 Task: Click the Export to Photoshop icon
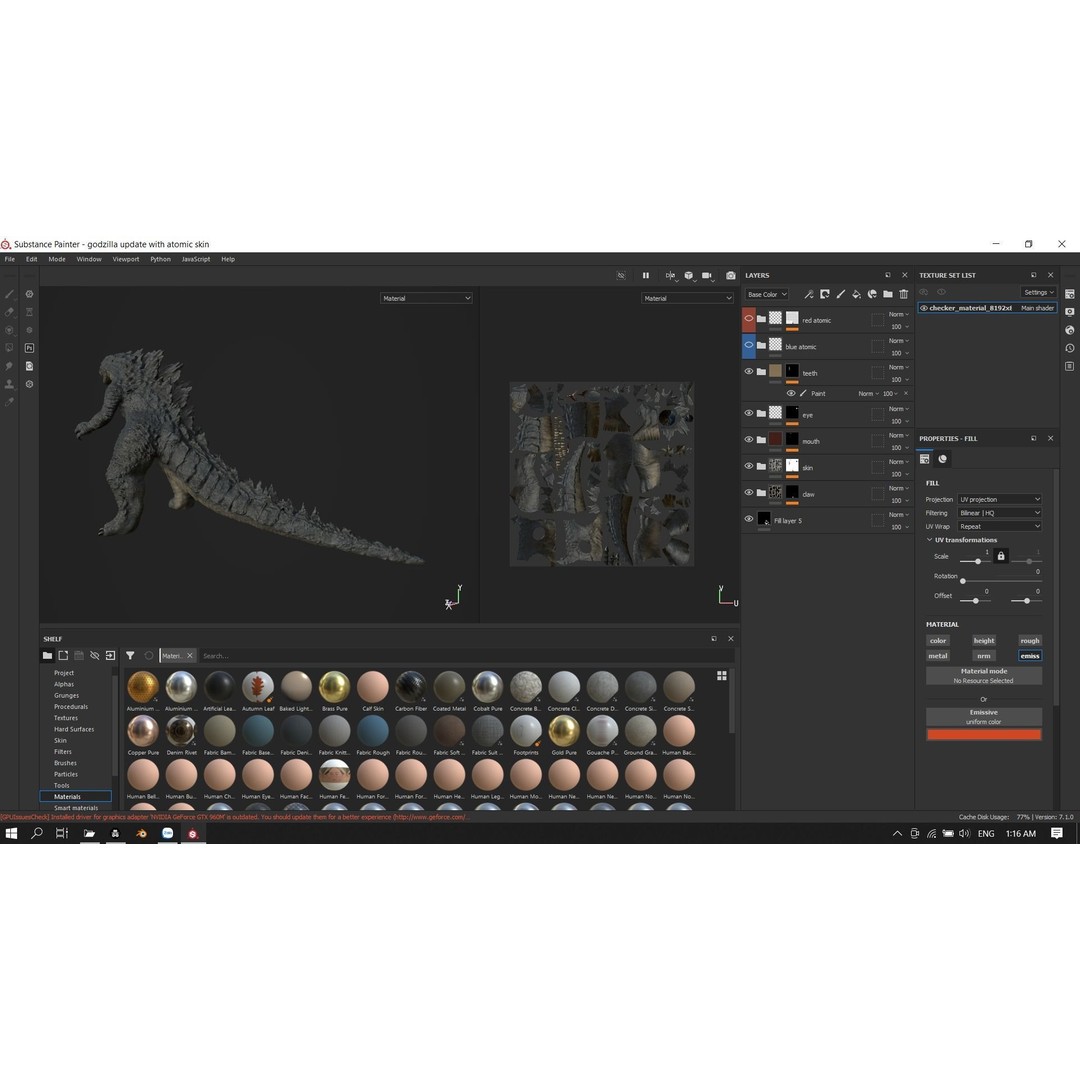click(x=30, y=348)
